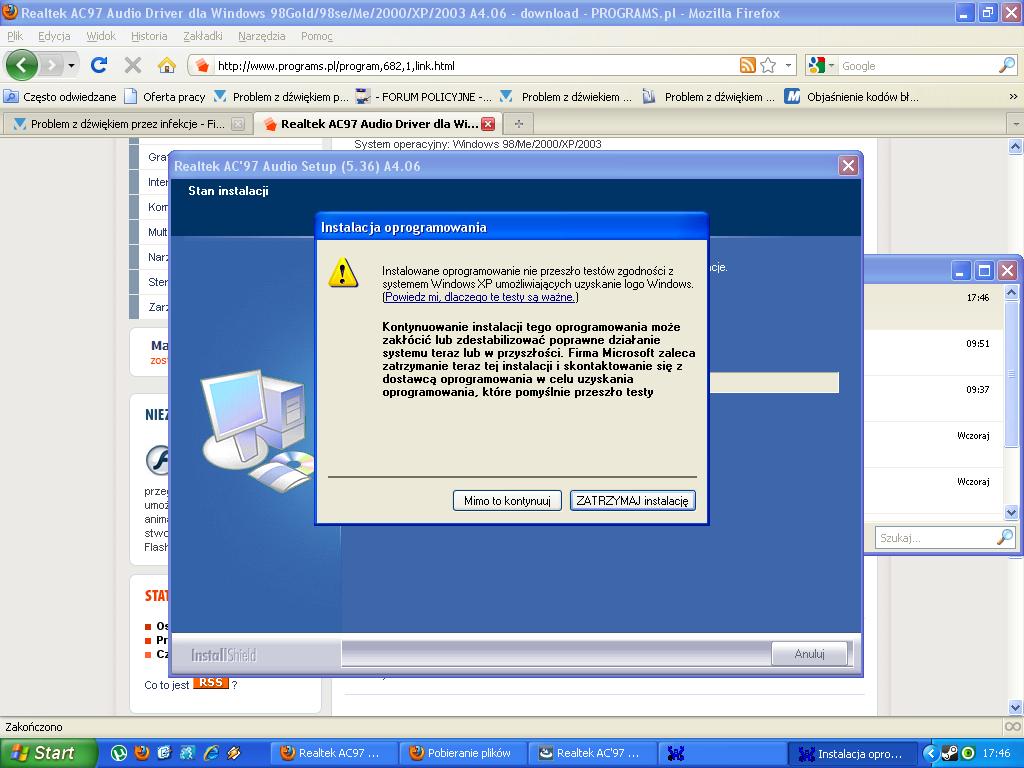This screenshot has width=1024, height=768.
Task: Open Objaśnienie kodów bł... bookmark
Action: click(x=852, y=97)
